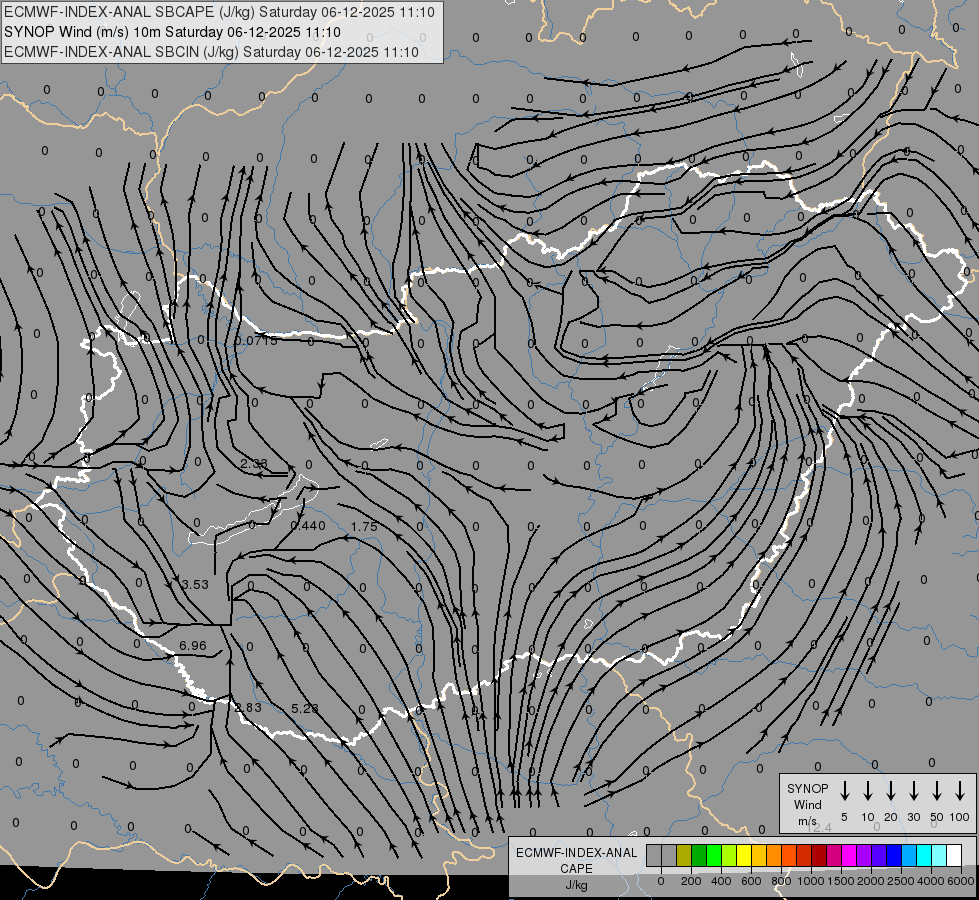Click the wind arrow above the 100 m/s label
The image size is (979, 900).
(960, 791)
